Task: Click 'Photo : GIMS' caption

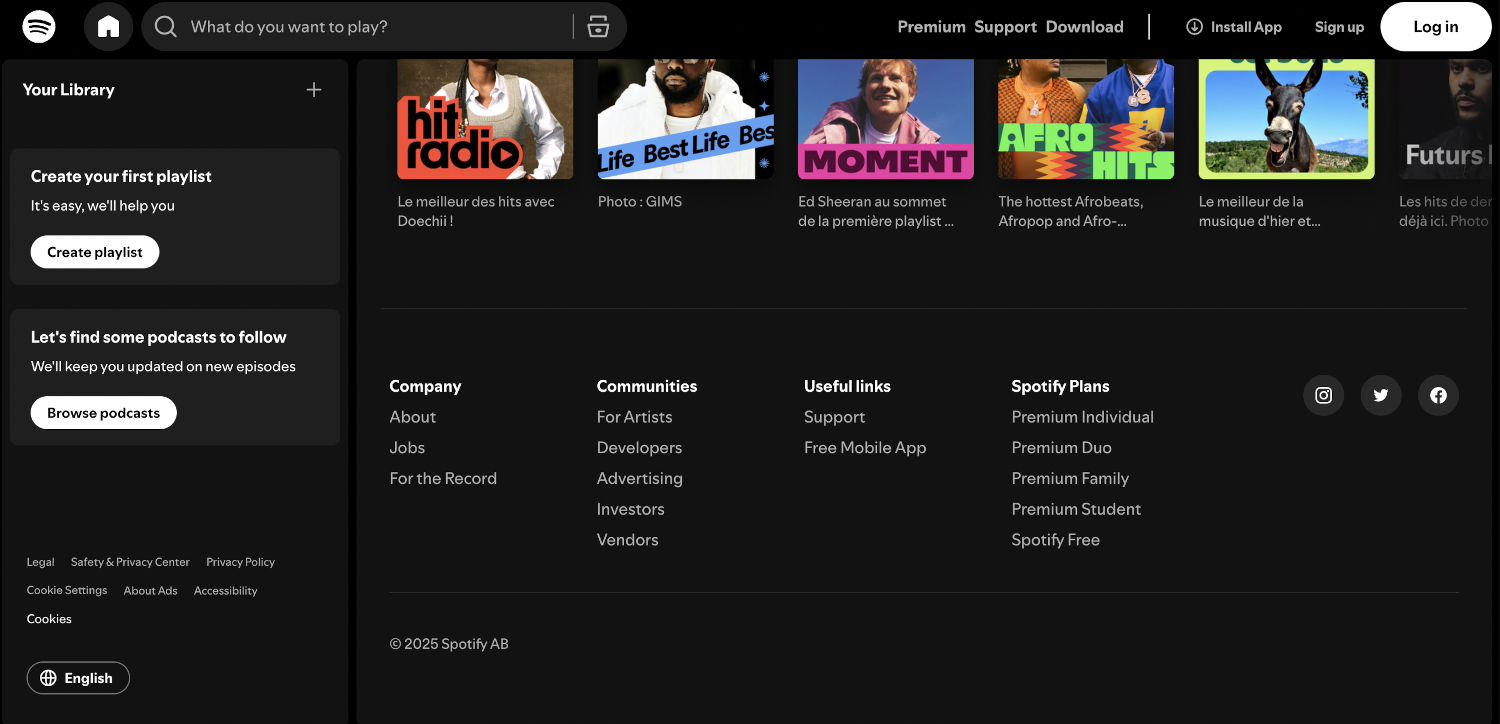Action: click(x=640, y=202)
